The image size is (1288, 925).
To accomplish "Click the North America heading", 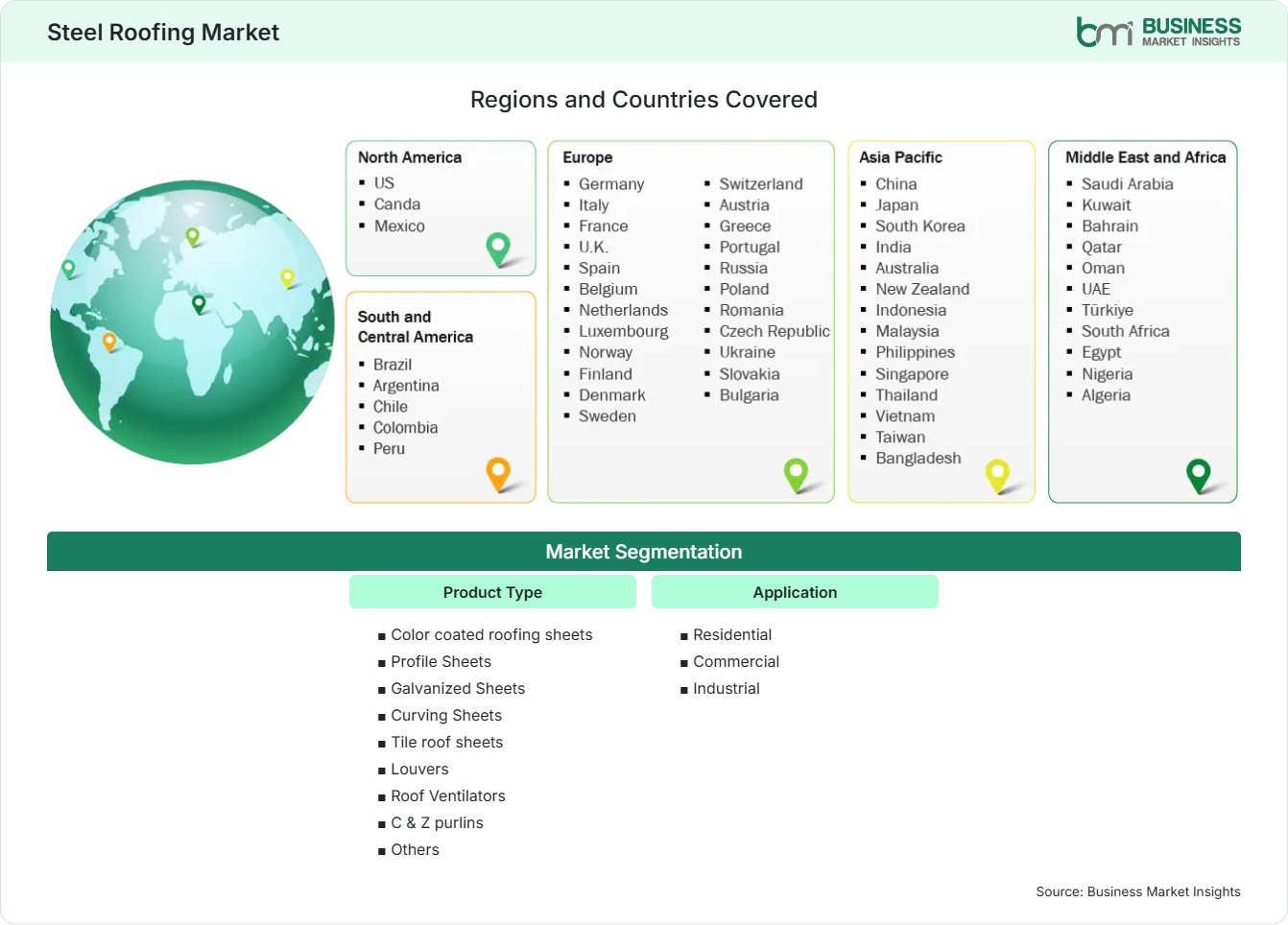I will [x=410, y=157].
